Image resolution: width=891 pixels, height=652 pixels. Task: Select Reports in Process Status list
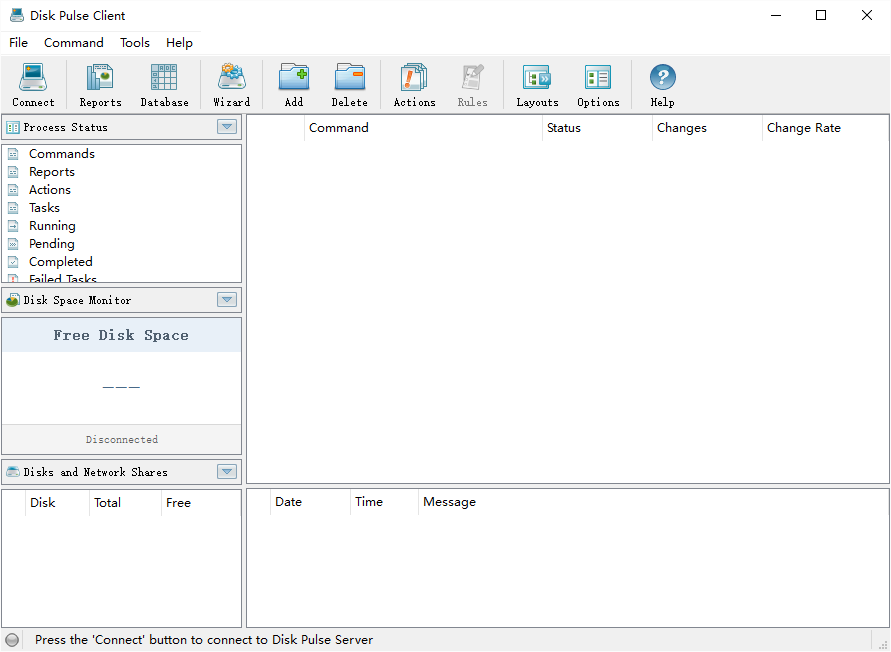click(x=52, y=172)
